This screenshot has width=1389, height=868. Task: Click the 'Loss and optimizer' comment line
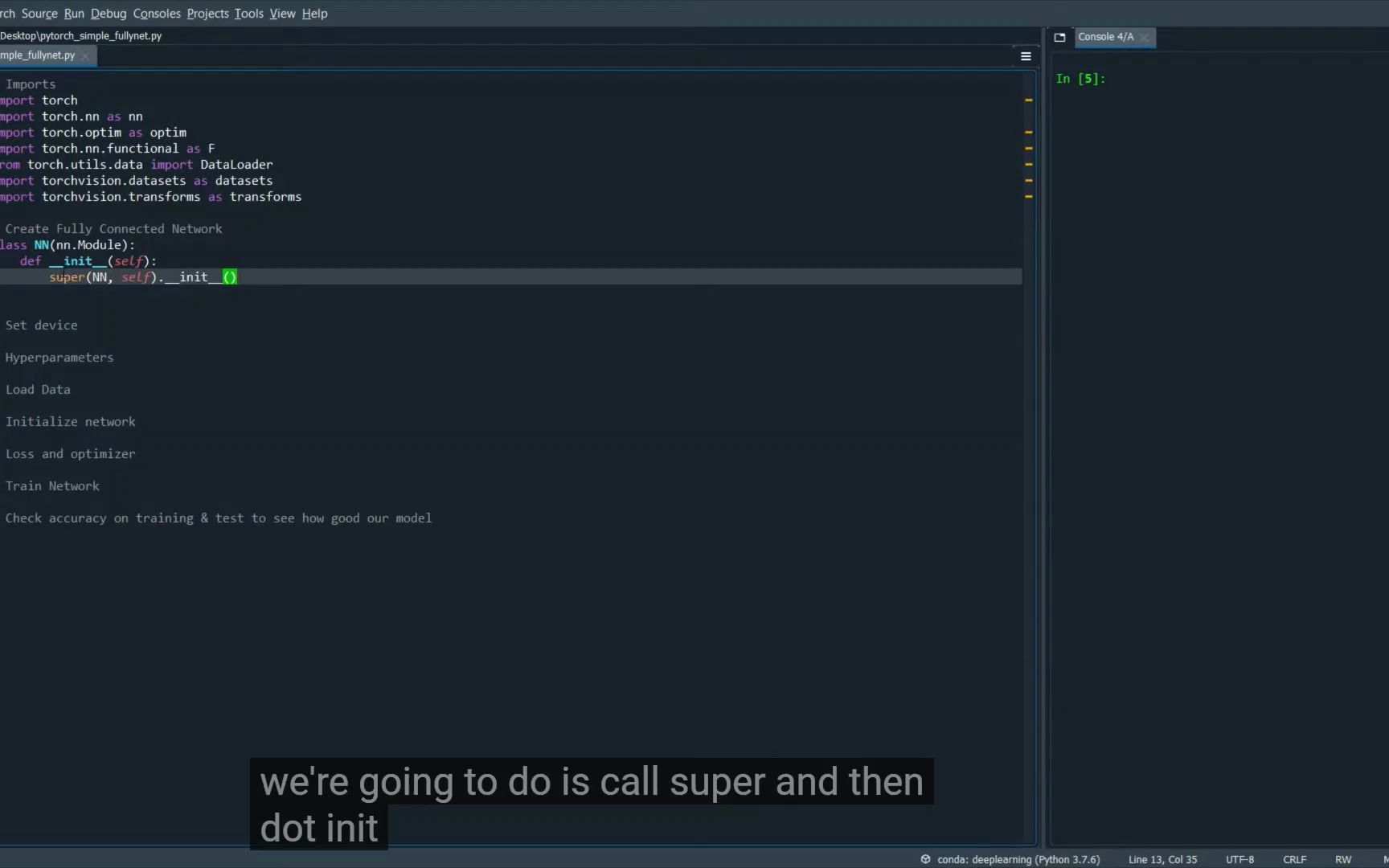[x=71, y=454]
